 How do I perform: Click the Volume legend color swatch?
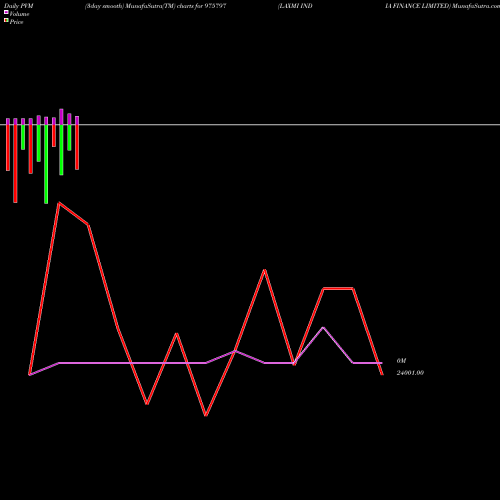(6, 13)
